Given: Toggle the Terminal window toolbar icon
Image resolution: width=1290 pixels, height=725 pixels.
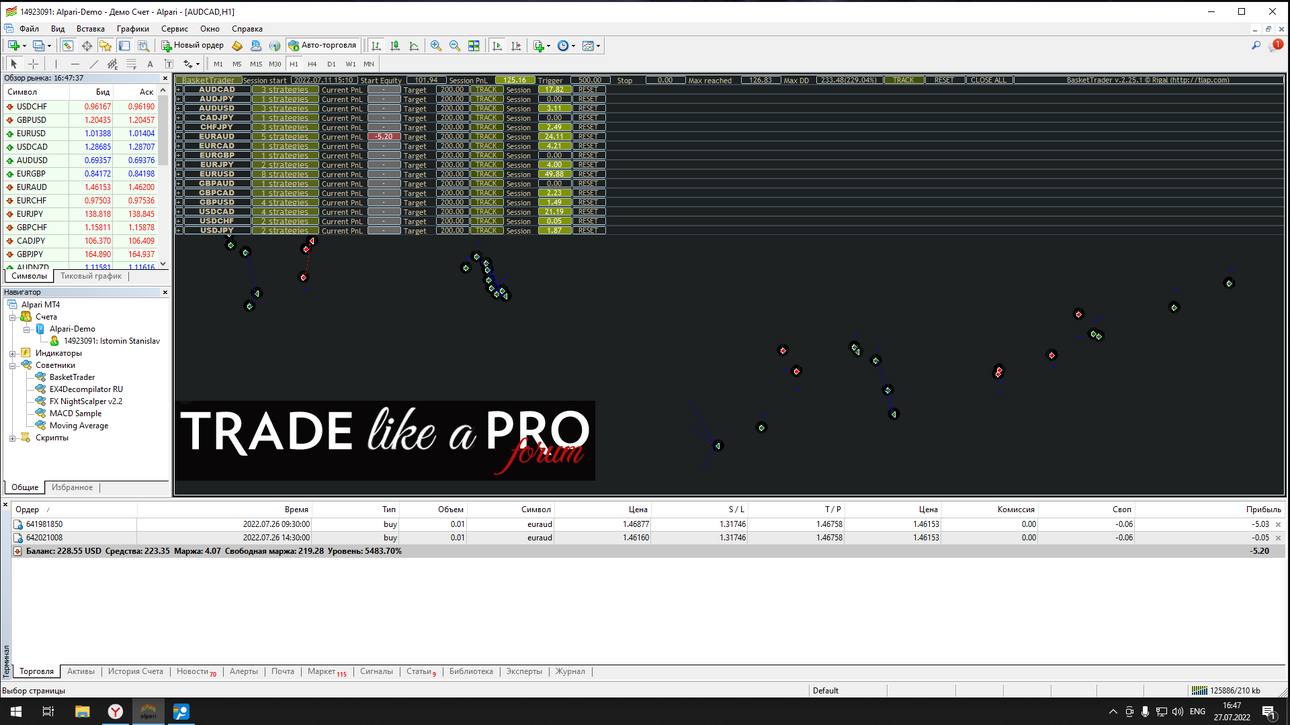Looking at the screenshot, I should pos(124,45).
